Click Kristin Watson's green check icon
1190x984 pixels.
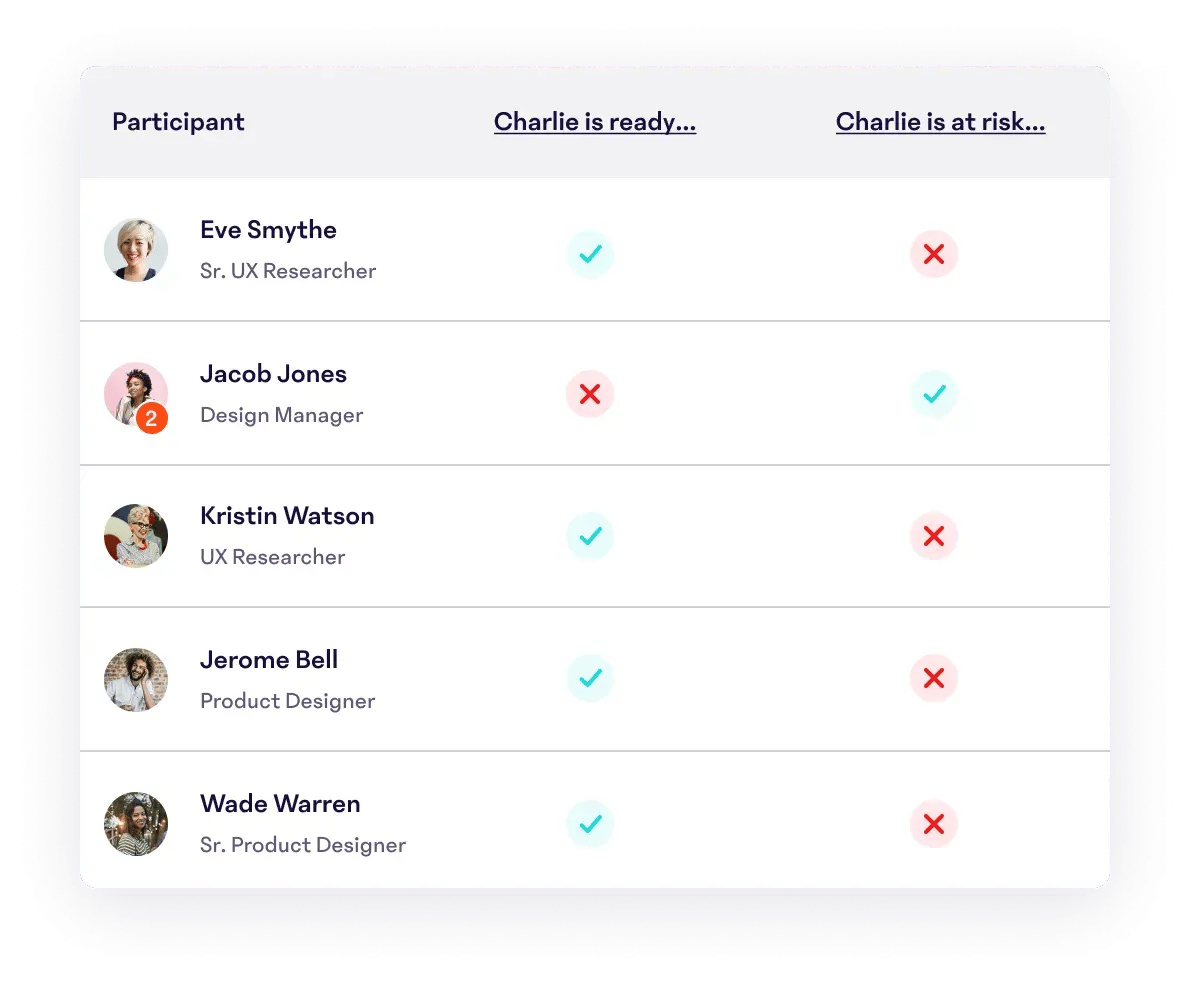pyautogui.click(x=590, y=536)
